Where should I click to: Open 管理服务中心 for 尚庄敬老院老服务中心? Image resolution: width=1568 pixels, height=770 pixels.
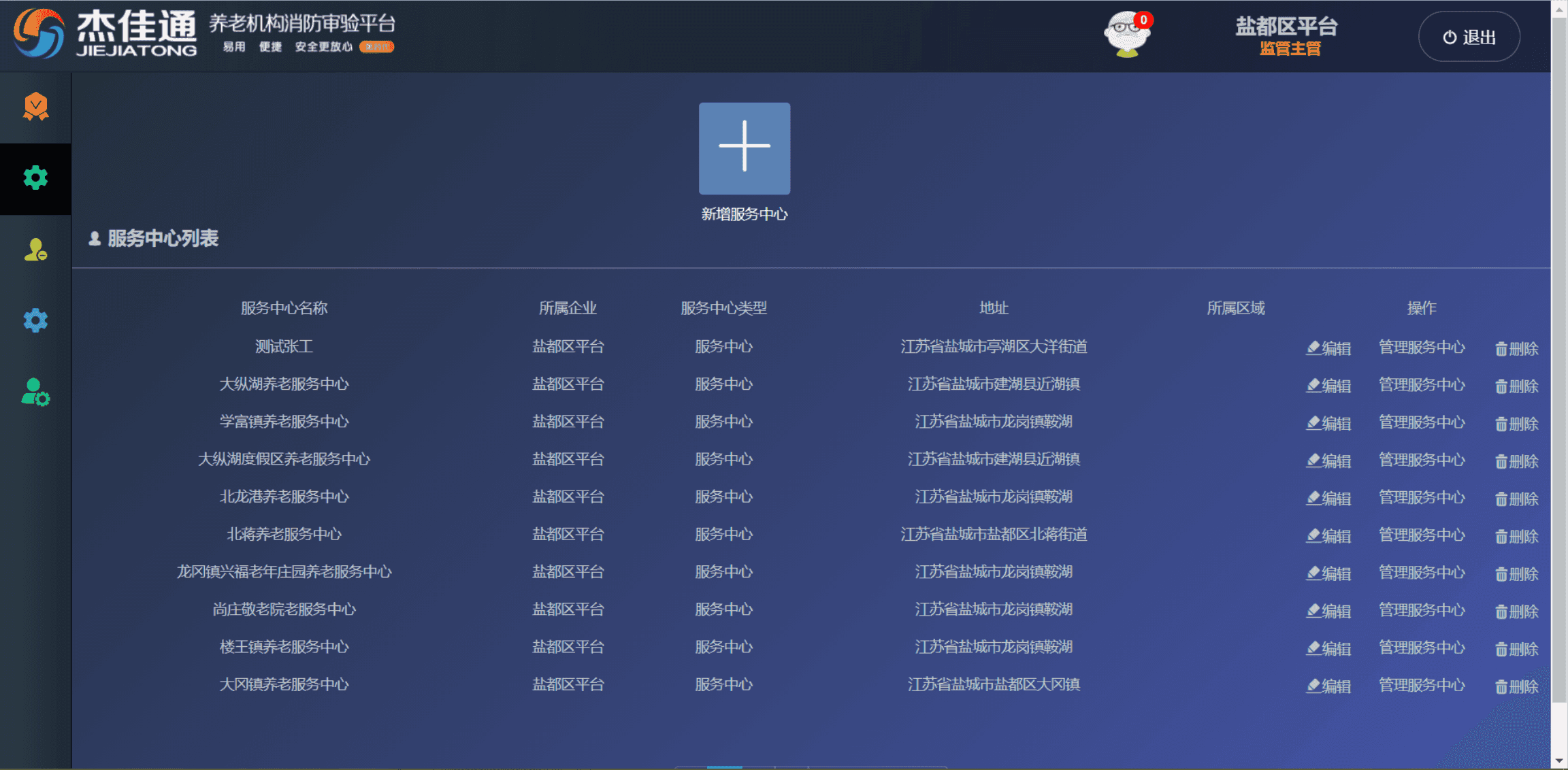pyautogui.click(x=1422, y=610)
